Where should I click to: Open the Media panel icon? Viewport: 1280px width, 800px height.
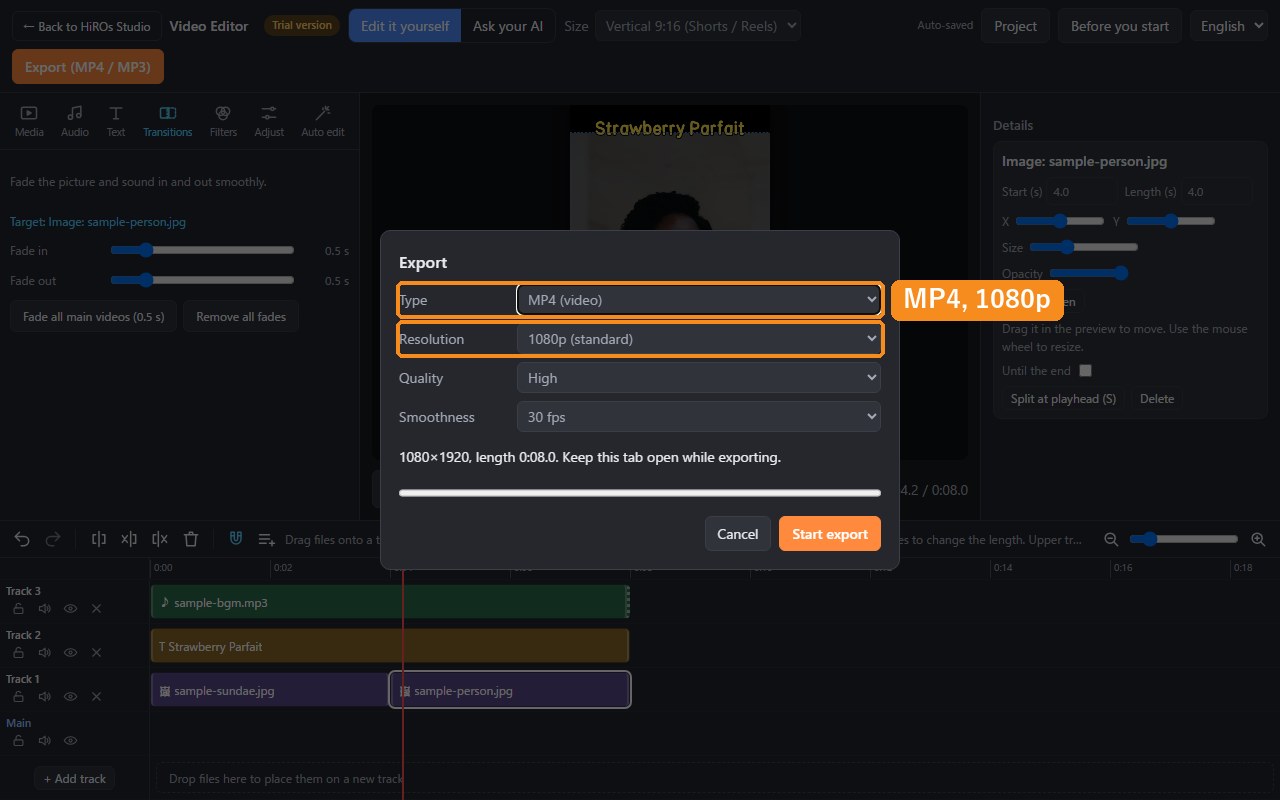click(29, 121)
